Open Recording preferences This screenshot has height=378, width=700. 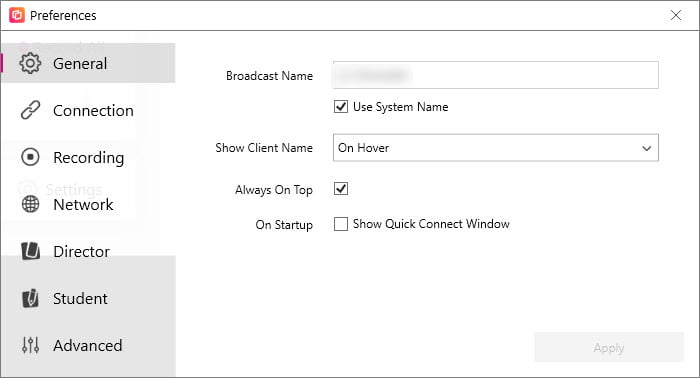(x=88, y=157)
